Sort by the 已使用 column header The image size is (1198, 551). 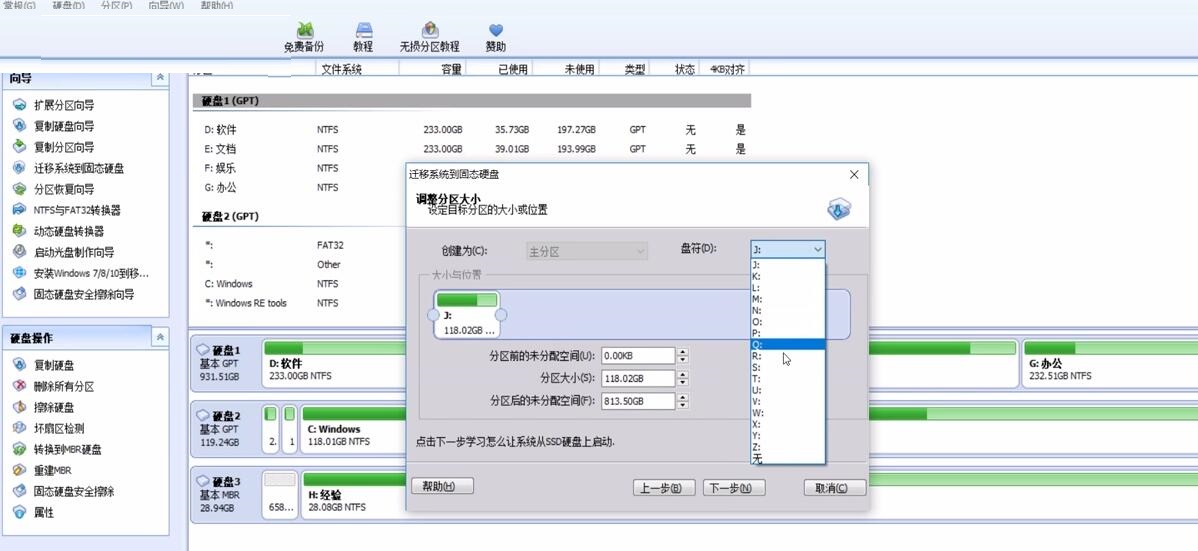click(x=499, y=69)
